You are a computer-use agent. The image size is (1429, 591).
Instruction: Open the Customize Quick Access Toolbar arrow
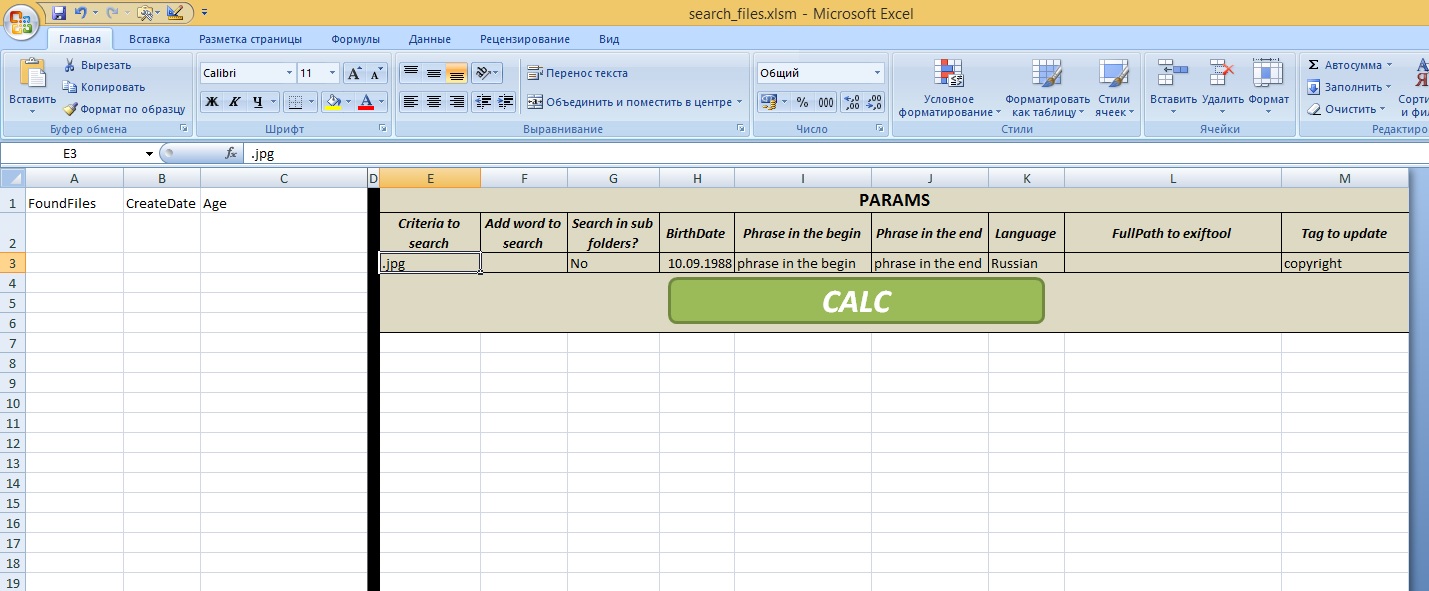tap(204, 13)
